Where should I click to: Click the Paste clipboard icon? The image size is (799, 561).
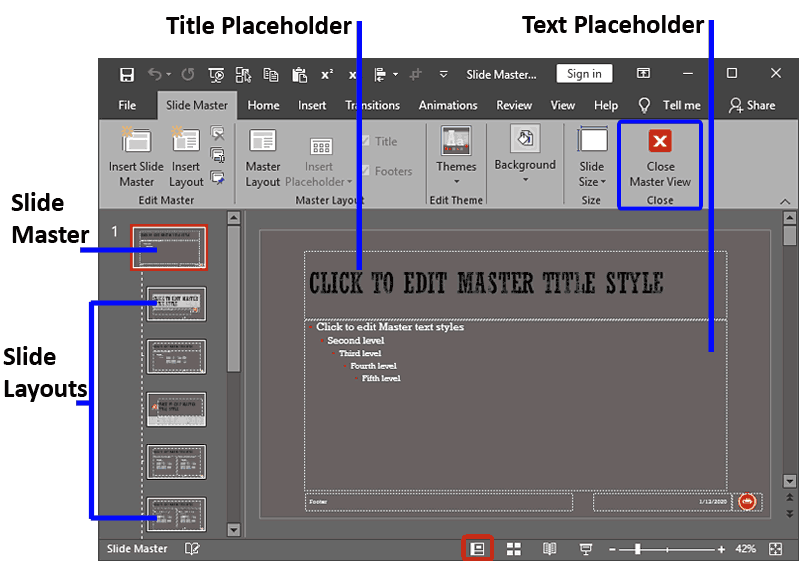[x=299, y=75]
